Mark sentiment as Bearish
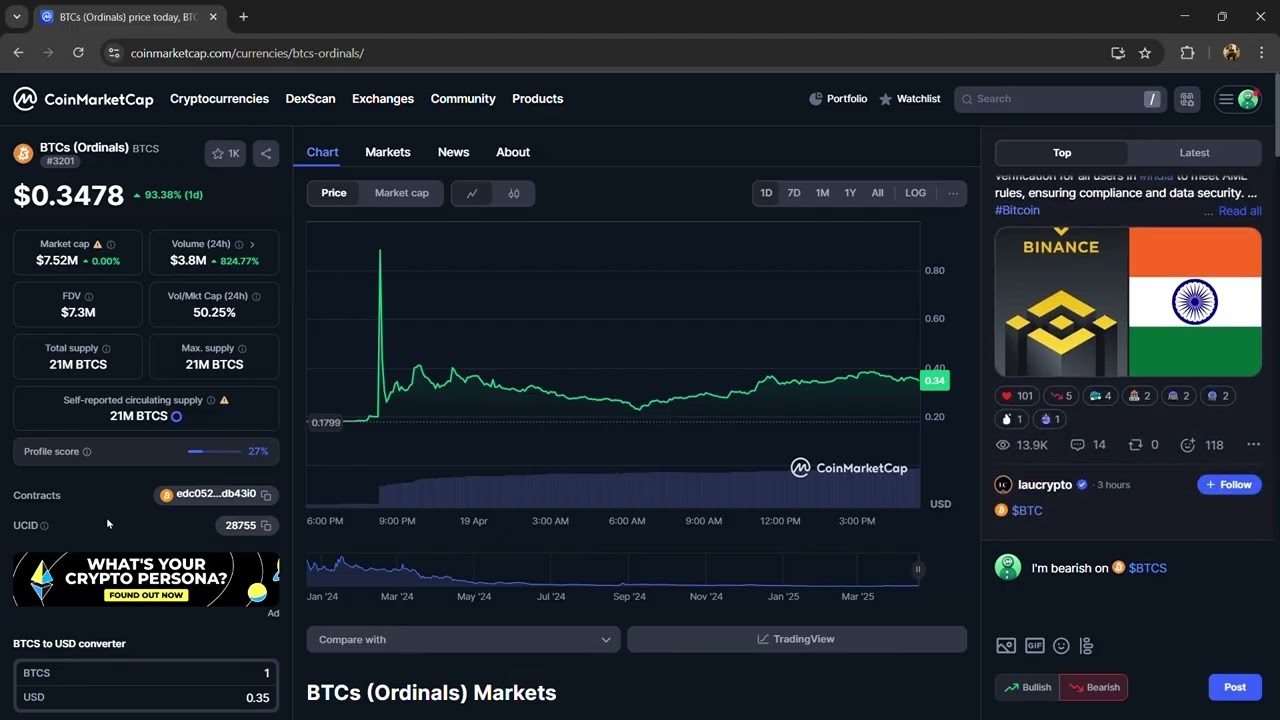1280x720 pixels. [1094, 687]
